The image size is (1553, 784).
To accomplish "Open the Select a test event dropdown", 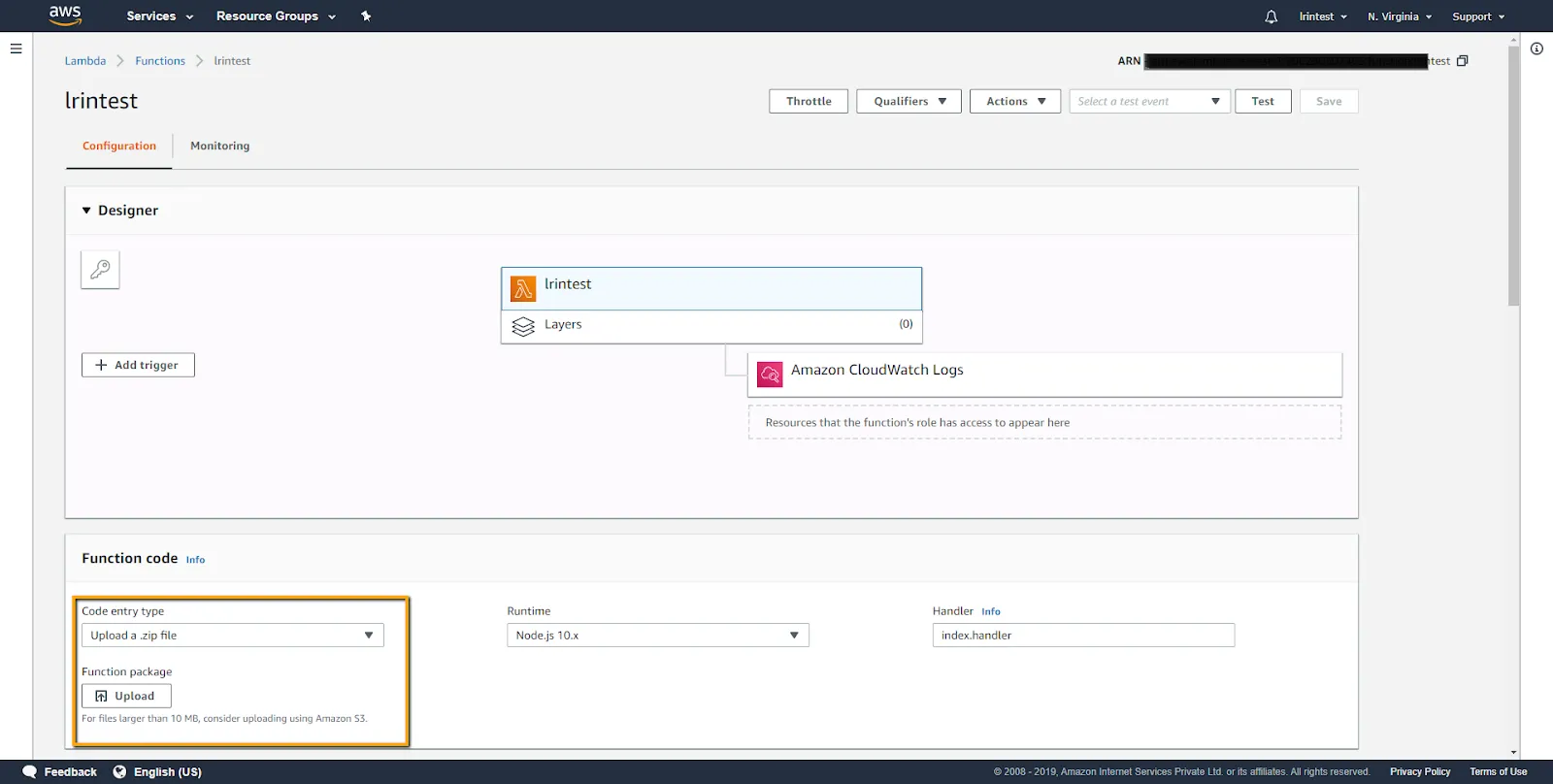I will click(x=1149, y=101).
